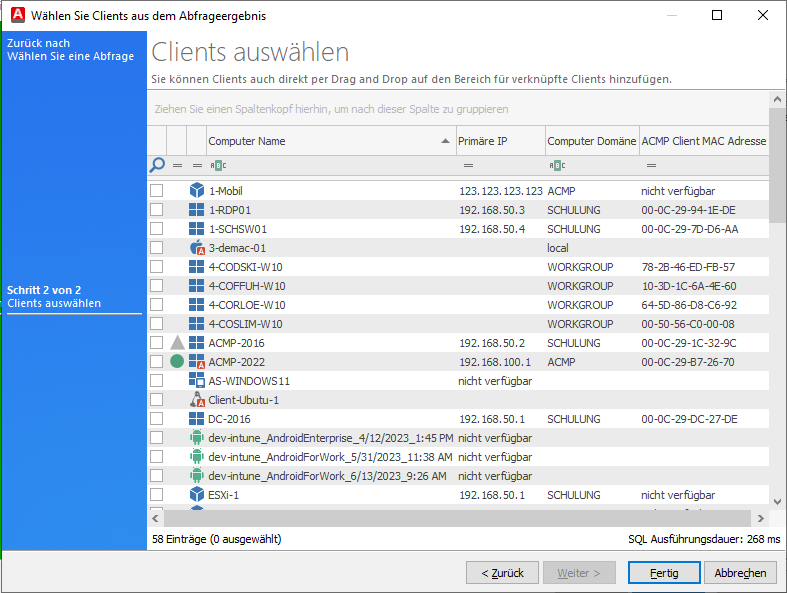Tick the checkbox for 1-RDP01
Viewport: 787px width, 593px height.
157,210
